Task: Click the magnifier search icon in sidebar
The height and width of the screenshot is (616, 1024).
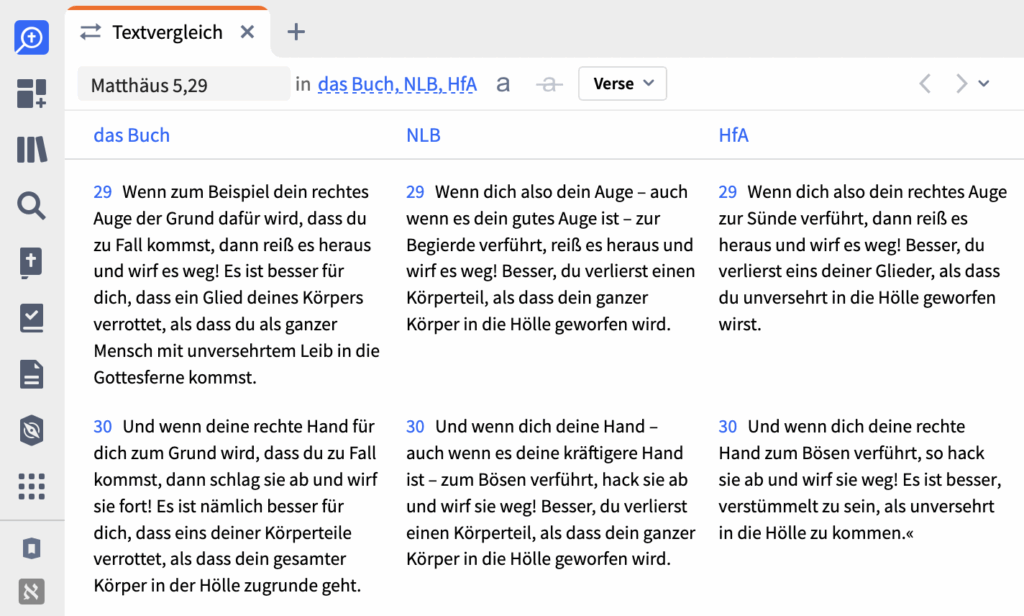Action: [31, 206]
